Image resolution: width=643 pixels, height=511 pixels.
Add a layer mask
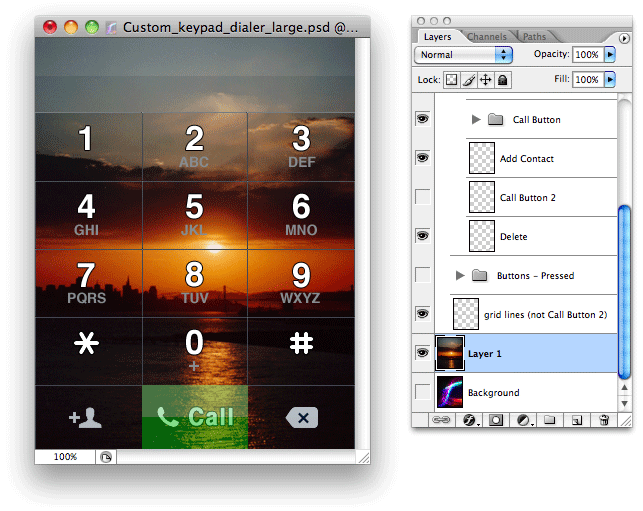pos(496,420)
